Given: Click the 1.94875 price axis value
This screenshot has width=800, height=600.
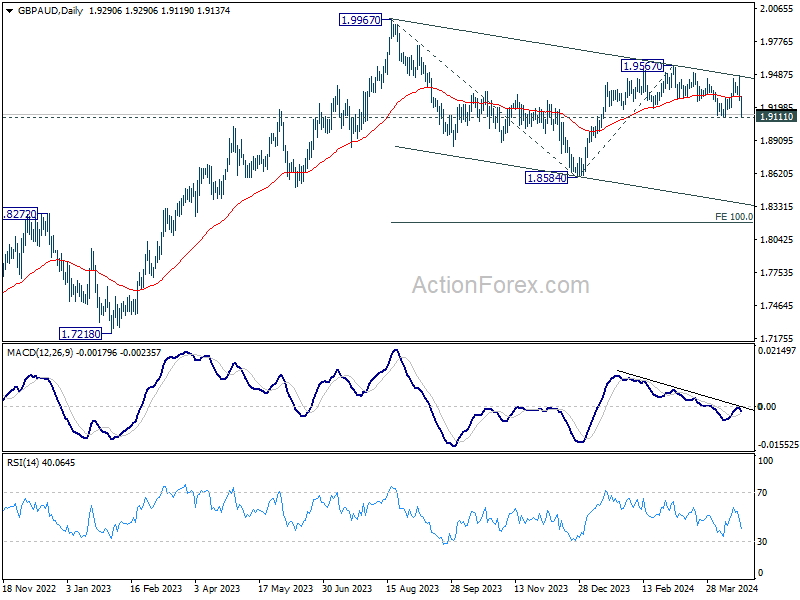Looking at the screenshot, I should [x=777, y=75].
